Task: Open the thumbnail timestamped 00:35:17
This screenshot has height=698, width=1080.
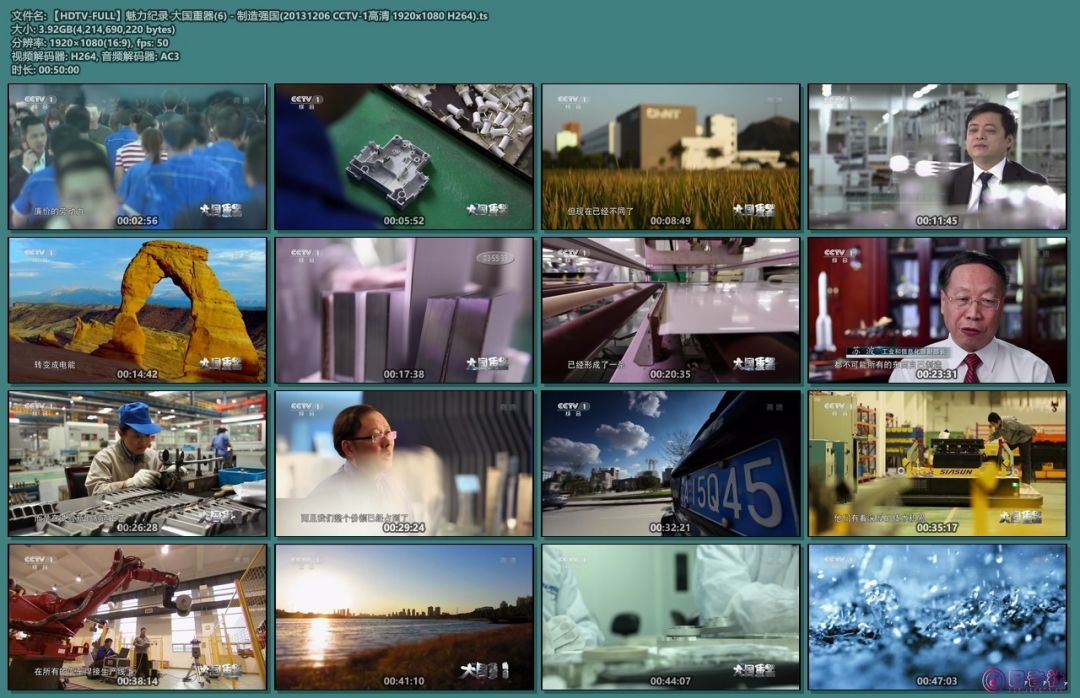Action: point(937,464)
